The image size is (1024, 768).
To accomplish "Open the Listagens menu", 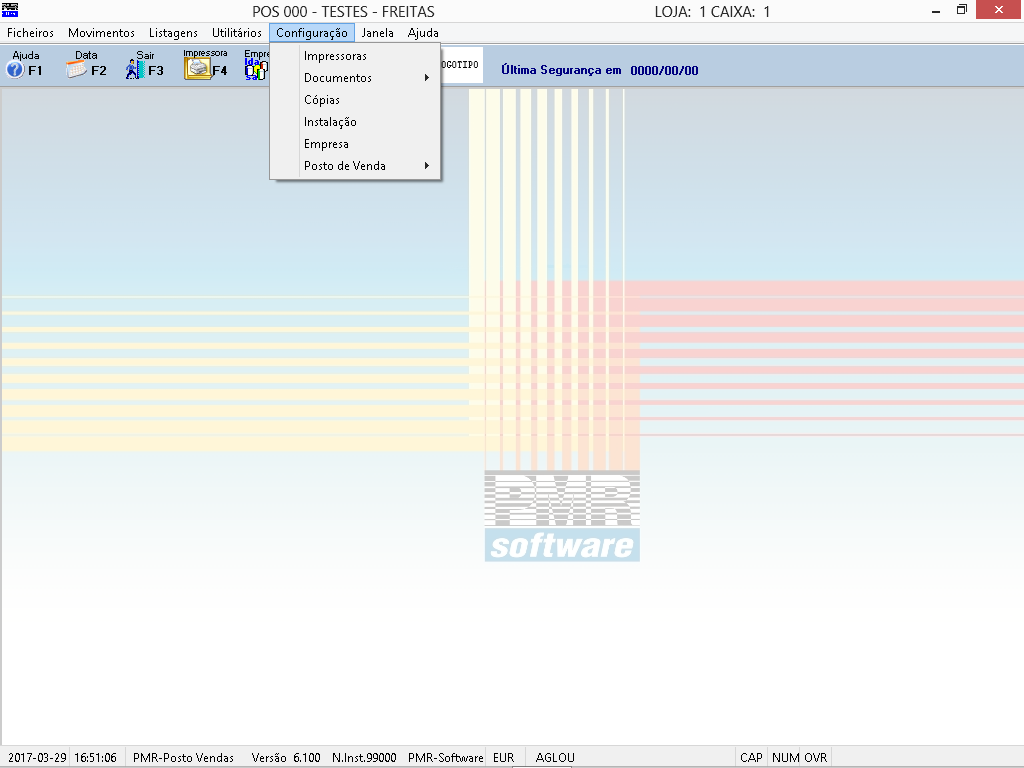I will pos(173,33).
